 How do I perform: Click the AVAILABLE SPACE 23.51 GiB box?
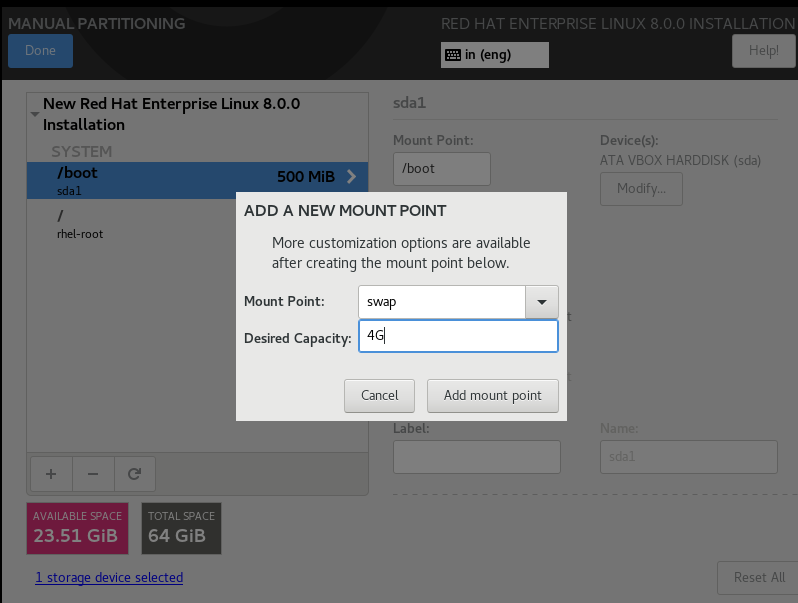pos(77,528)
